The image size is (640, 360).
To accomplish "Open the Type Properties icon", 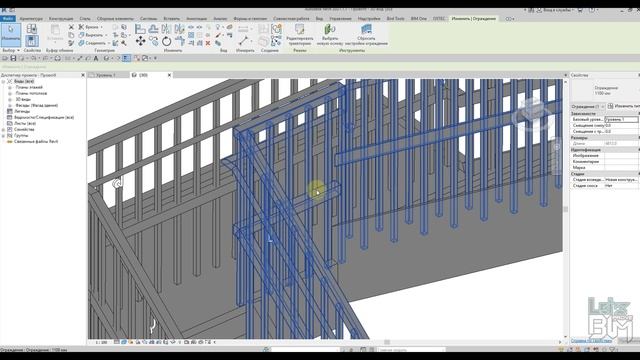I will tap(31, 29).
